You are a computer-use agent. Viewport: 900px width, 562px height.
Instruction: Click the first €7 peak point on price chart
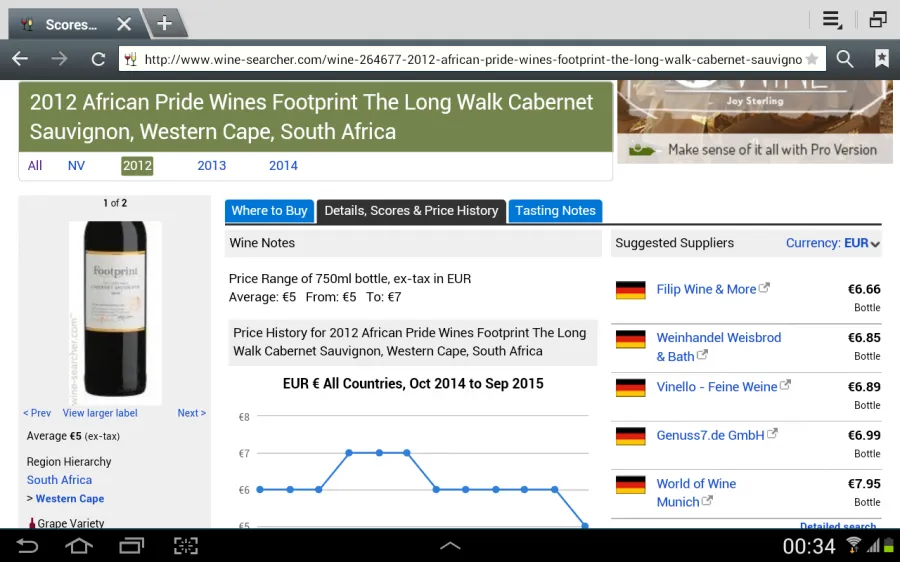coord(349,453)
